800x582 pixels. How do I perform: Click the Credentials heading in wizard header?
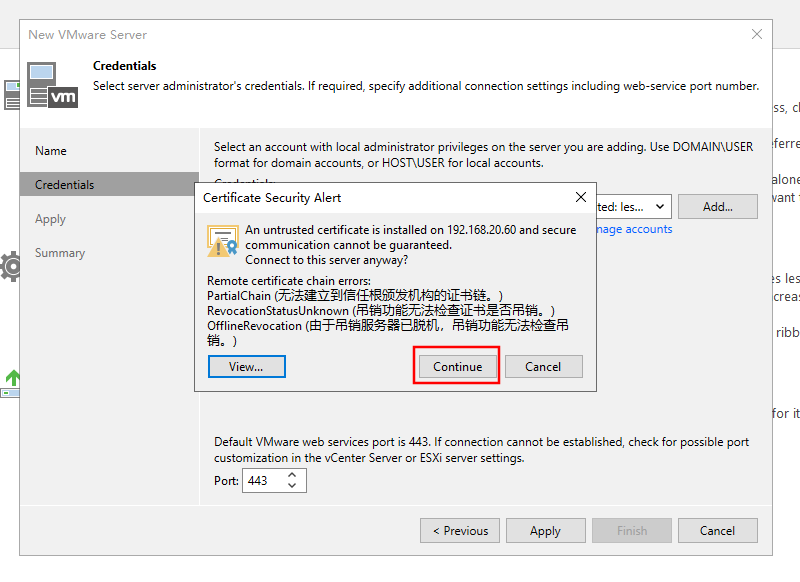click(124, 66)
